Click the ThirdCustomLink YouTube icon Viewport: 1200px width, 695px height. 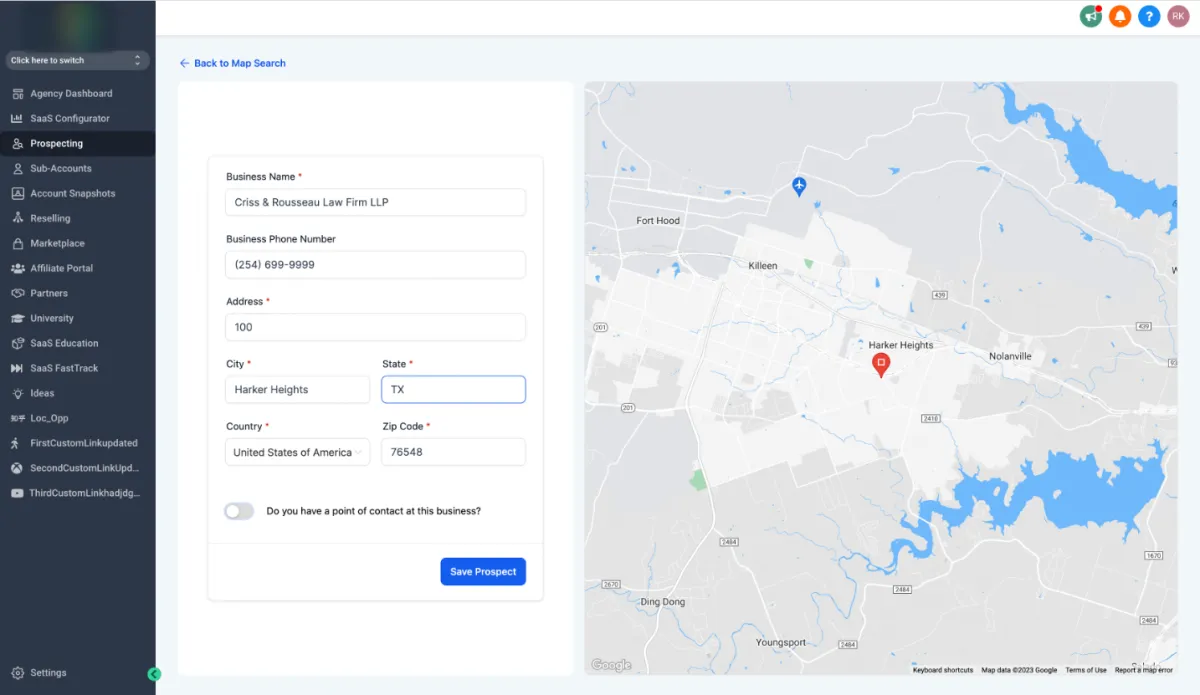[18, 493]
